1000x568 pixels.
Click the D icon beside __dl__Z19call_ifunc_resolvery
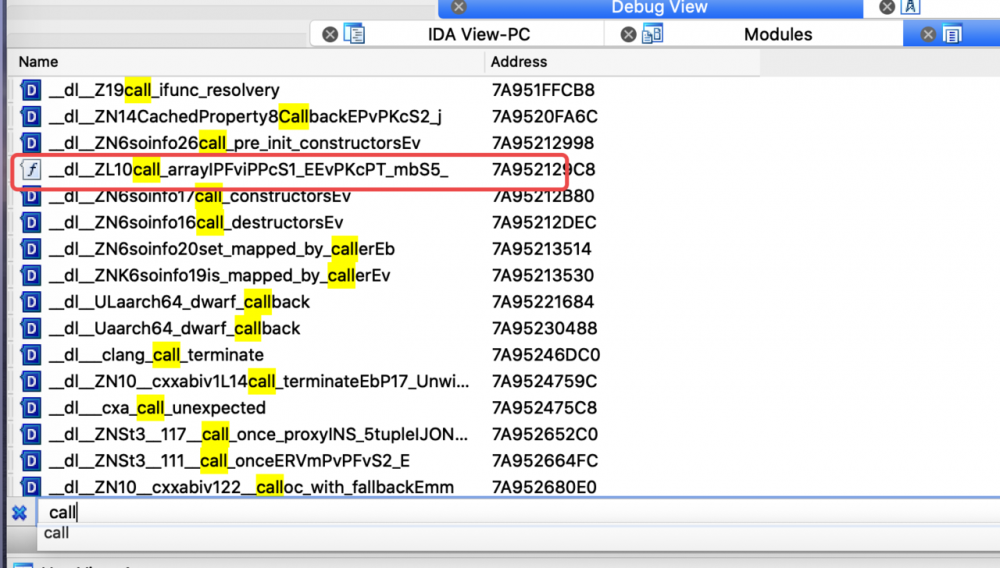click(x=31, y=90)
